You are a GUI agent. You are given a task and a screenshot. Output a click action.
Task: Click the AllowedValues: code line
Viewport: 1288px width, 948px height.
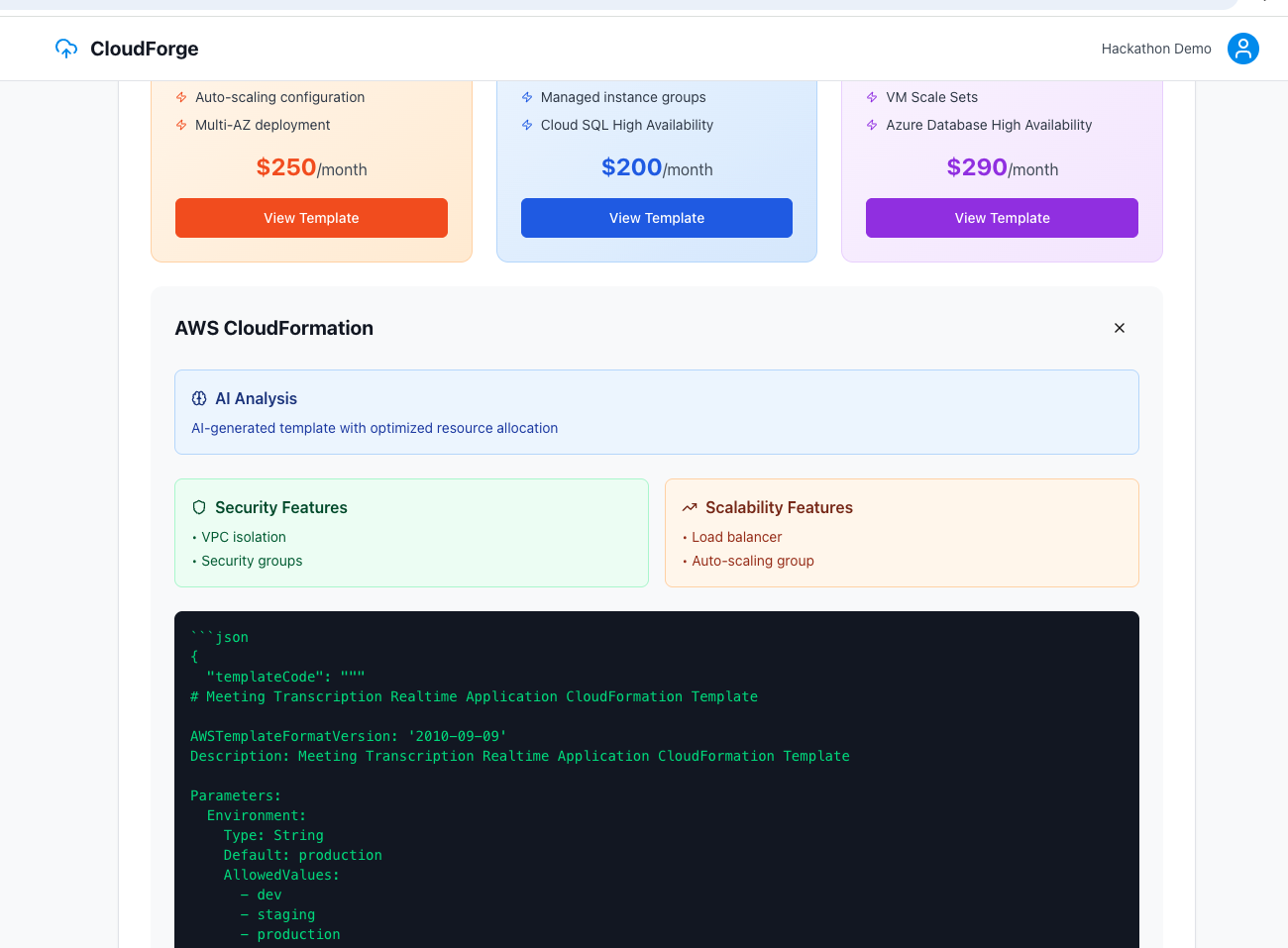click(281, 875)
